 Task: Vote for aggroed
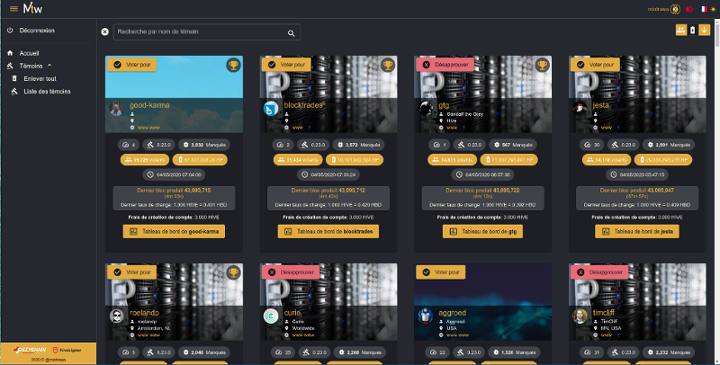[x=441, y=272]
